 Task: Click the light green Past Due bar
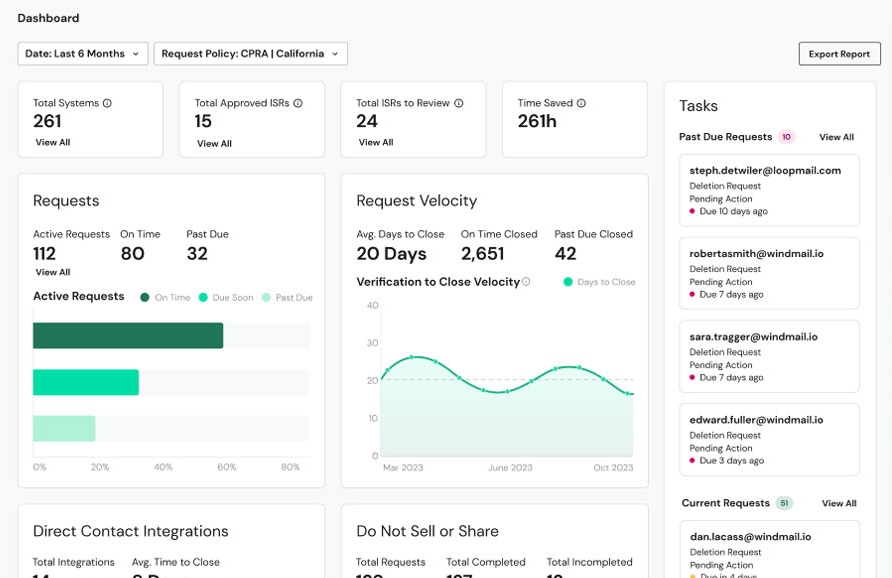point(64,428)
